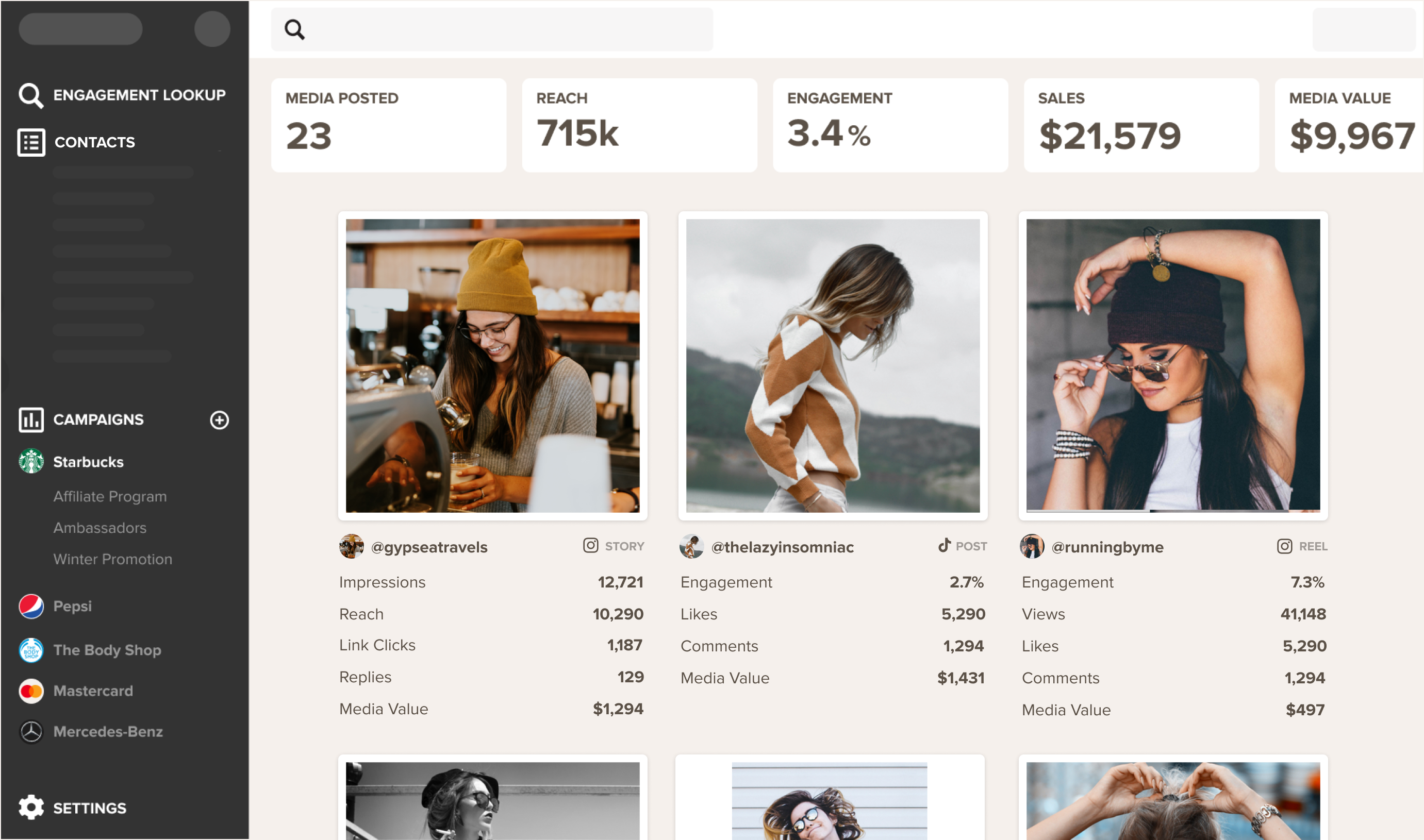Click the Mastercard logo icon
The height and width of the screenshot is (840, 1424).
pyautogui.click(x=31, y=691)
